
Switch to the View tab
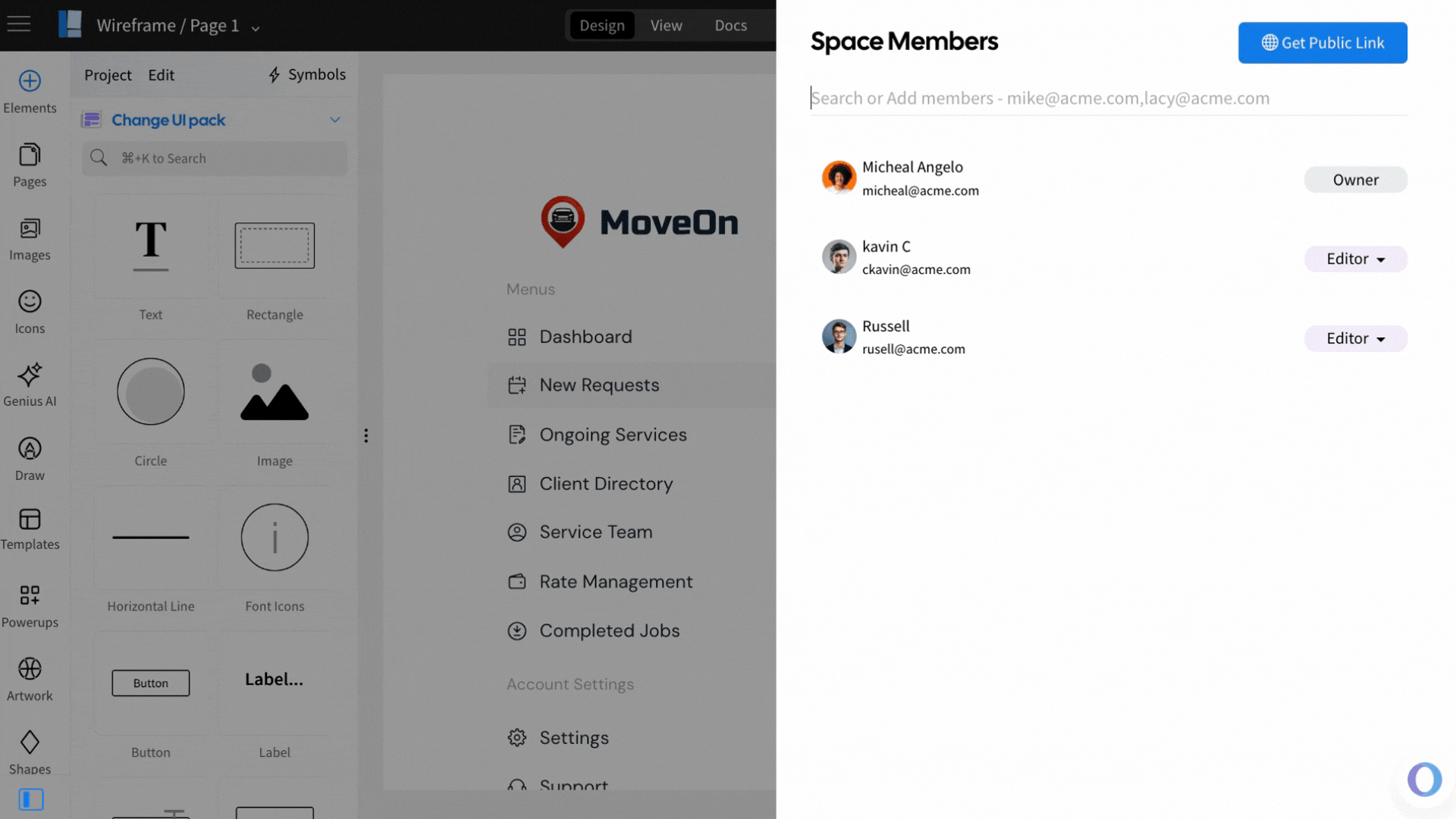click(665, 25)
